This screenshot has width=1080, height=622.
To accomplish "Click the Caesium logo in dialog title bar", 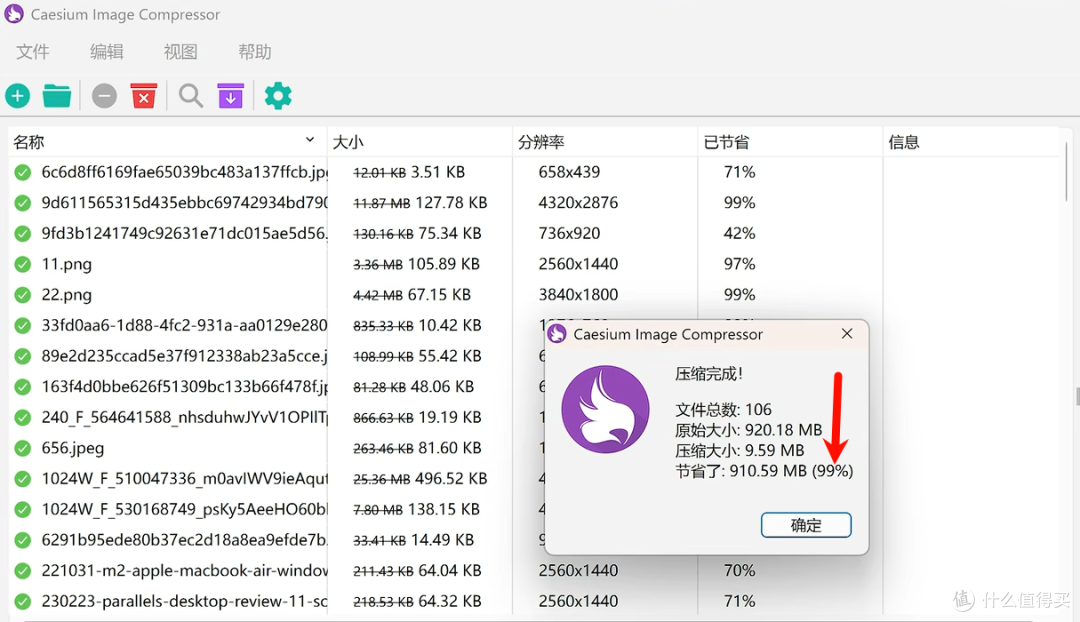I will point(557,335).
